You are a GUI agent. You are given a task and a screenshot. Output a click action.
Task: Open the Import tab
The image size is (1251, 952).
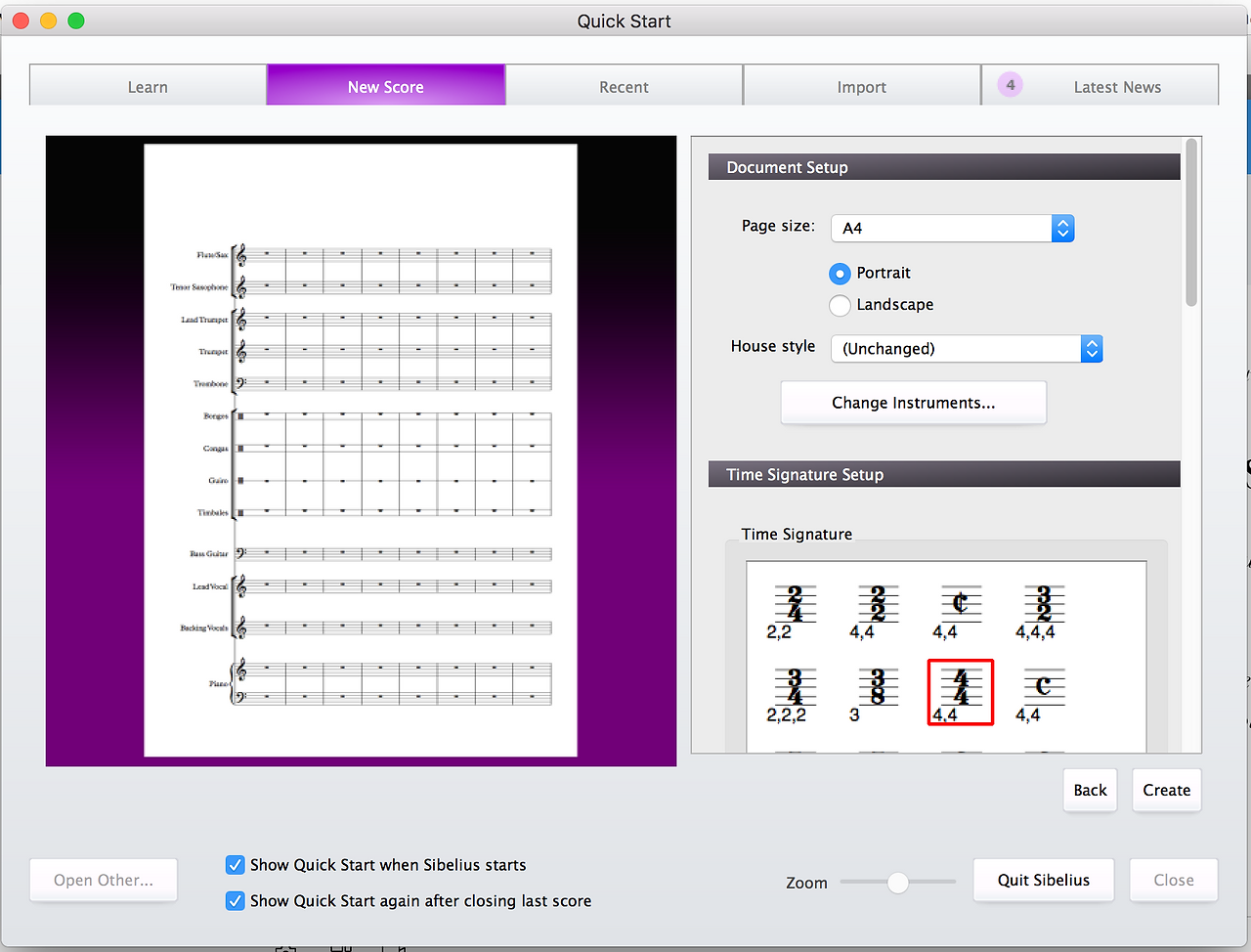(862, 86)
